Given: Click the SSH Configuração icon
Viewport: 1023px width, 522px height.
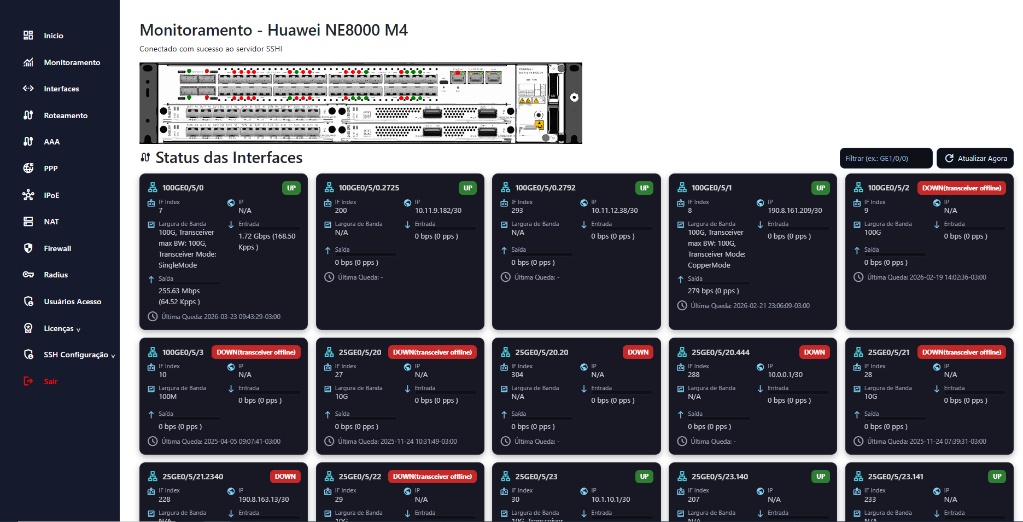Looking at the screenshot, I should click(28, 354).
